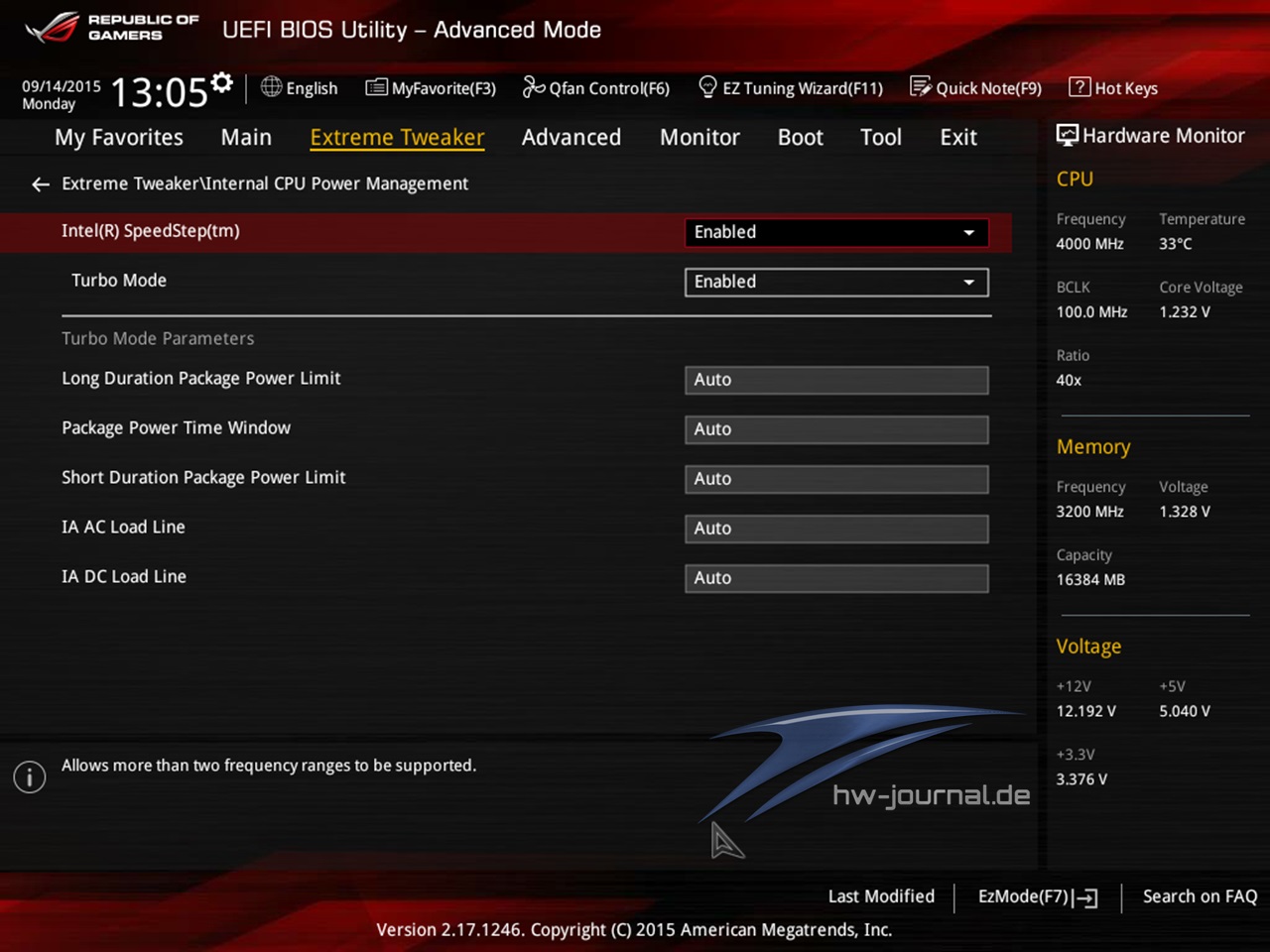Viewport: 1270px width, 952px height.
Task: Click the IA AC Load Line label
Action: pyautogui.click(x=123, y=528)
